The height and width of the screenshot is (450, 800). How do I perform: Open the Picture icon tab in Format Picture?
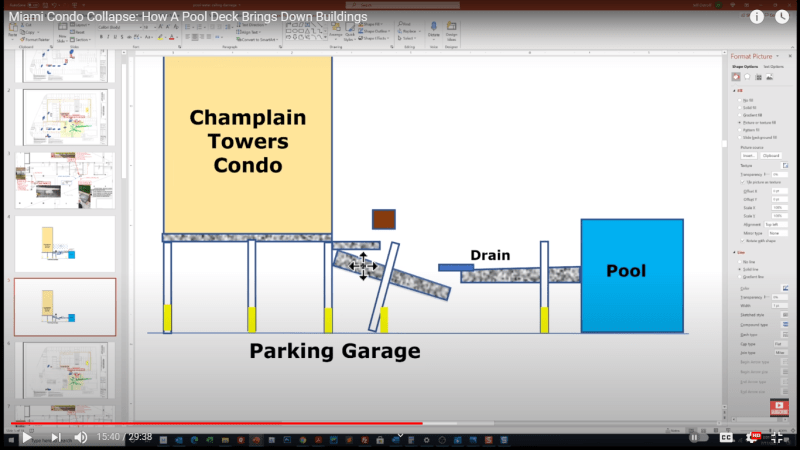(770, 77)
